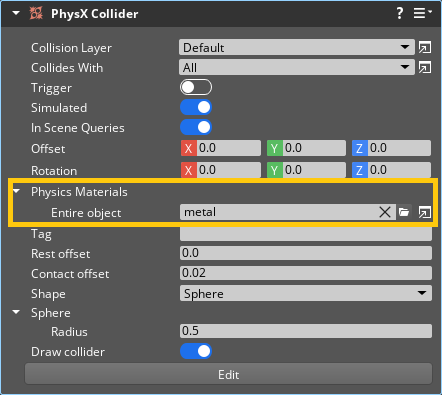The height and width of the screenshot is (395, 442).
Task: Clear the metal physics material with X
Action: [x=385, y=212]
